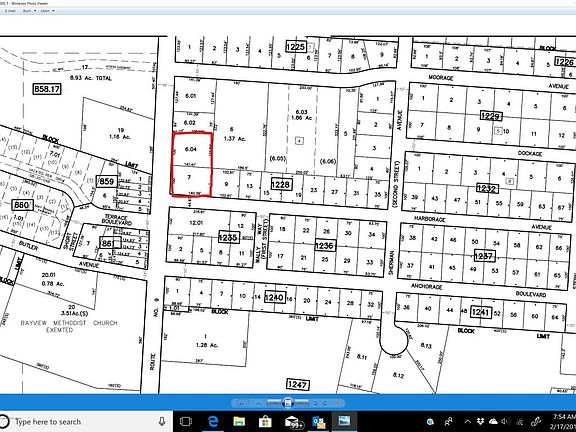Show hidden system tray icons

pyautogui.click(x=467, y=422)
